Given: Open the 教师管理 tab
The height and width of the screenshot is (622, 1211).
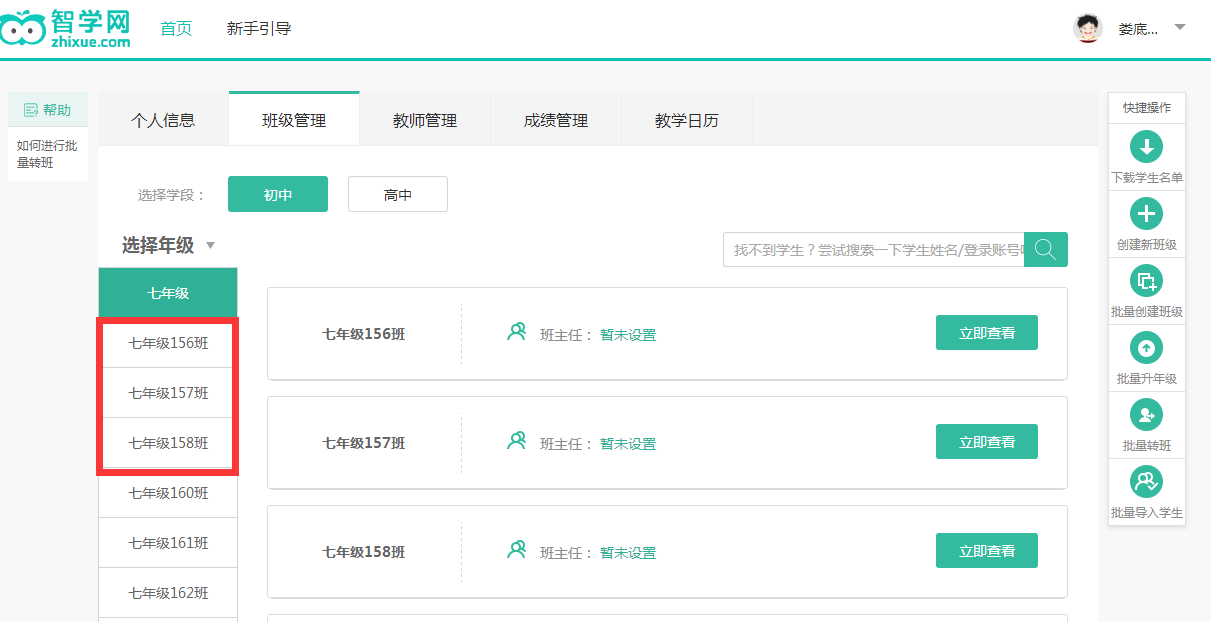Looking at the screenshot, I should tap(425, 121).
